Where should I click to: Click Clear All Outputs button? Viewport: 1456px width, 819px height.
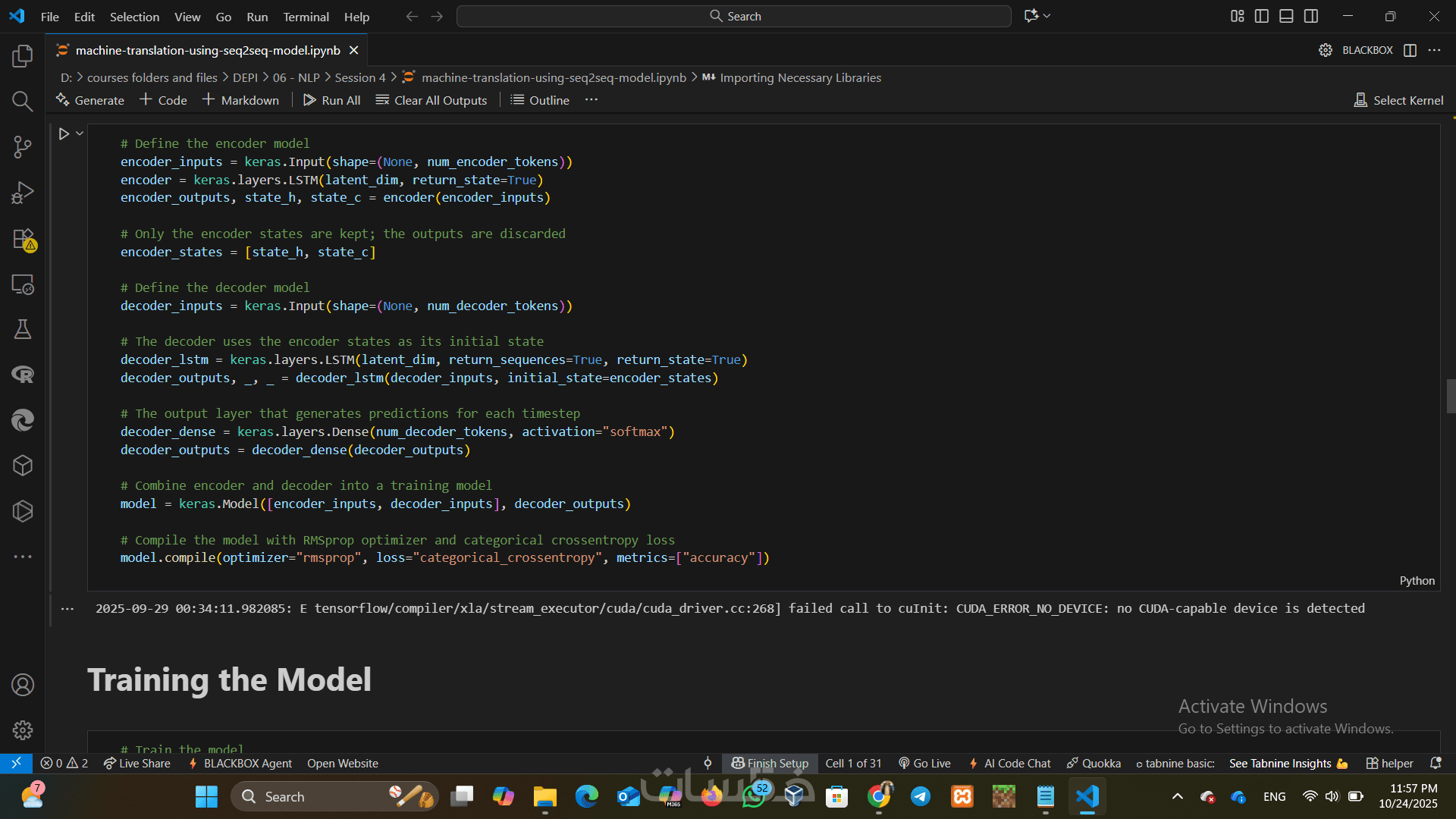[431, 100]
